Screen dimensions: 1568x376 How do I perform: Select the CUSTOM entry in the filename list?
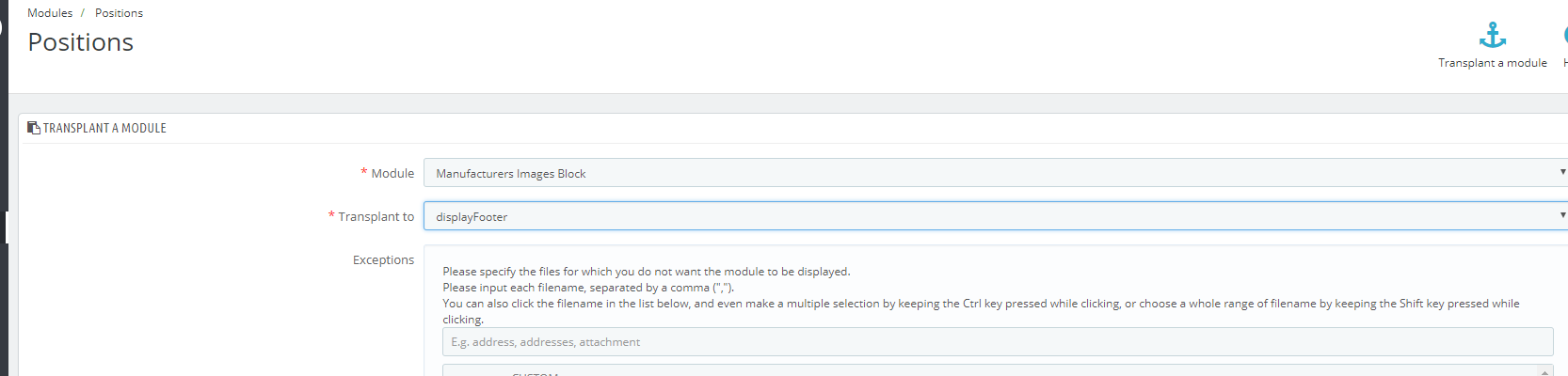[x=535, y=374]
